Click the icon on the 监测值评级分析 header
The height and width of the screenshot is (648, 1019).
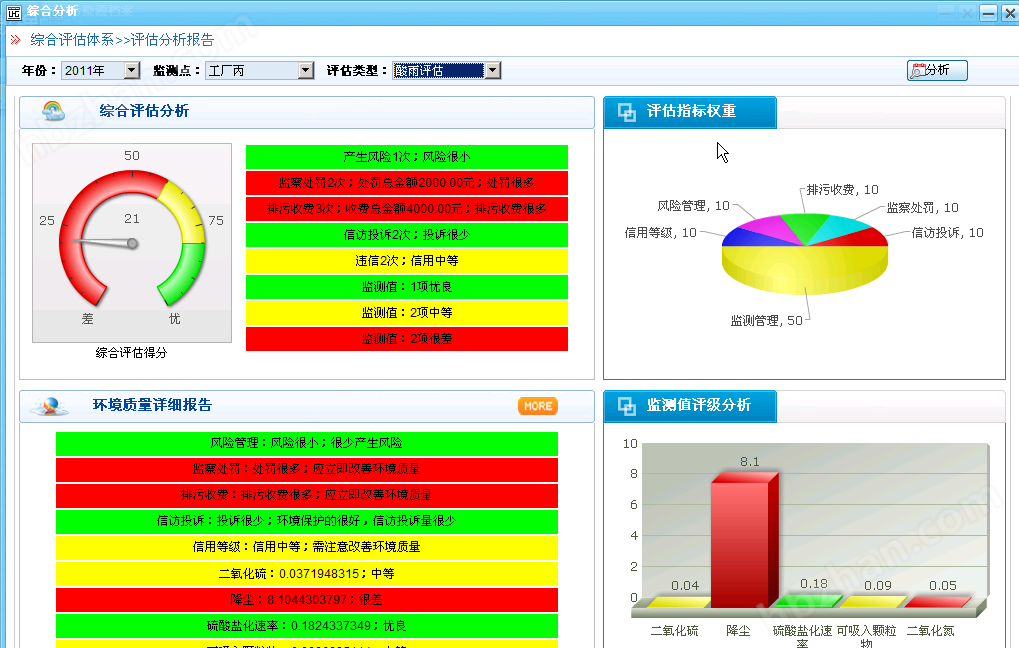tap(627, 406)
